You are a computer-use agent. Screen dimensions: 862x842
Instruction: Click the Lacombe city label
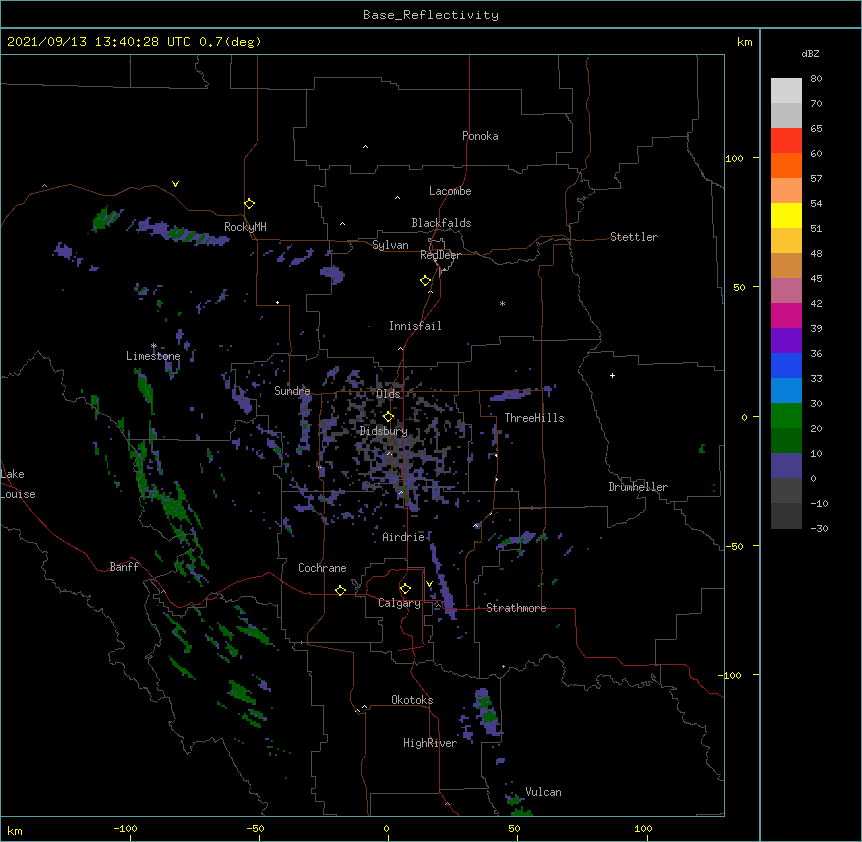pyautogui.click(x=450, y=191)
